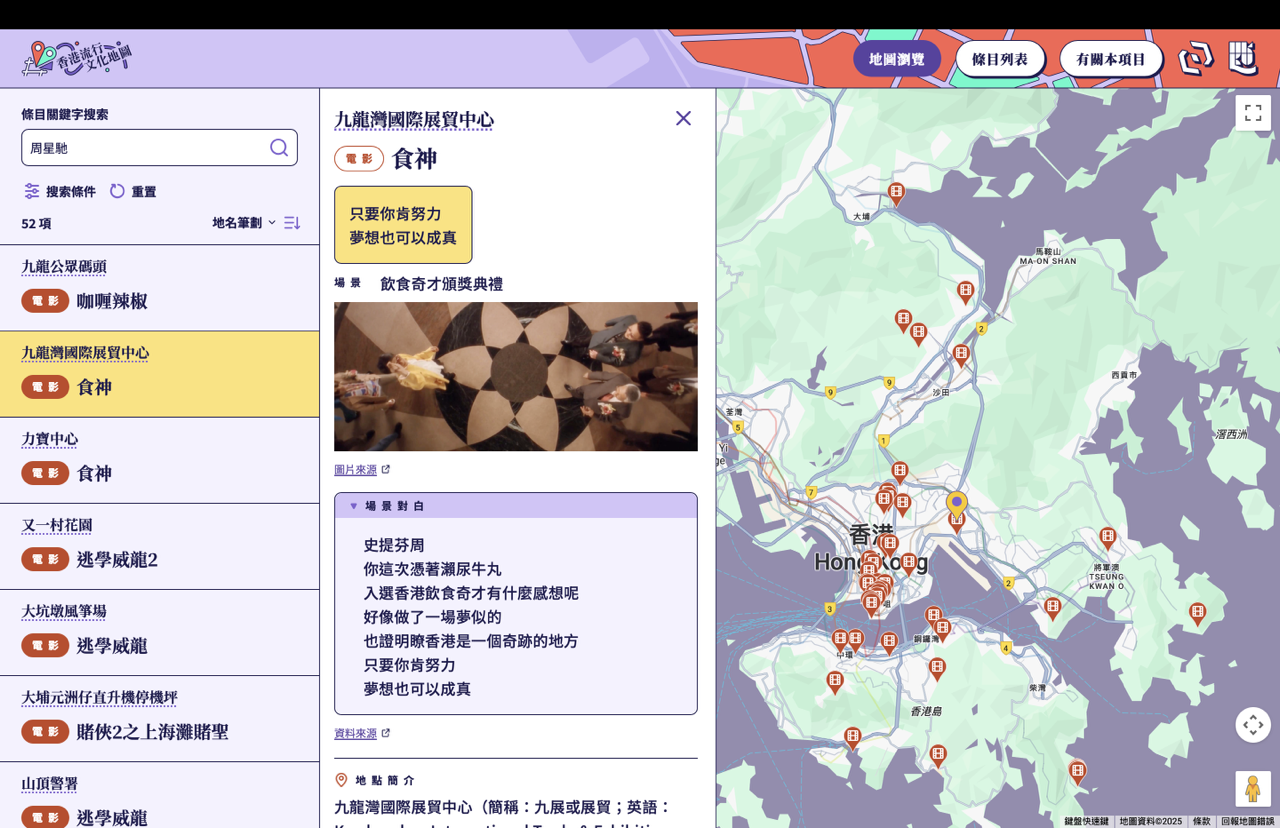
Task: Switch to 條目列表 tab
Action: point(999,59)
